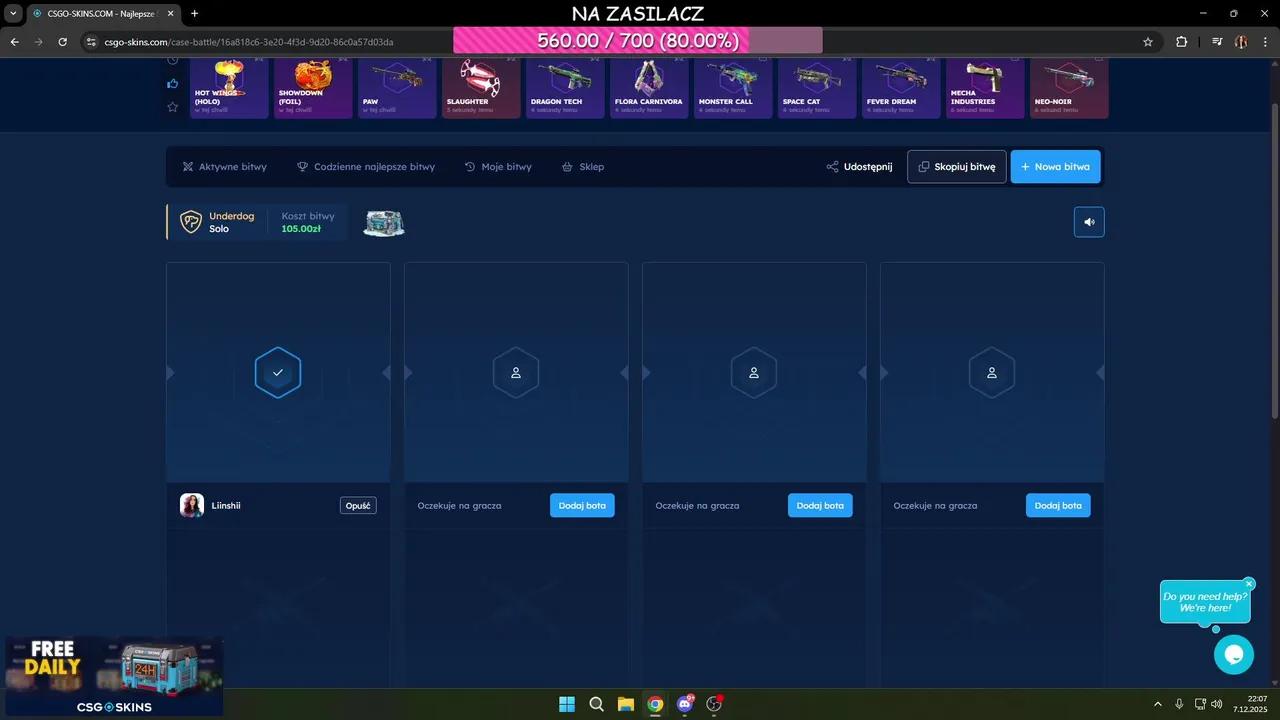Click the Underdog shield mode icon

coord(191,222)
